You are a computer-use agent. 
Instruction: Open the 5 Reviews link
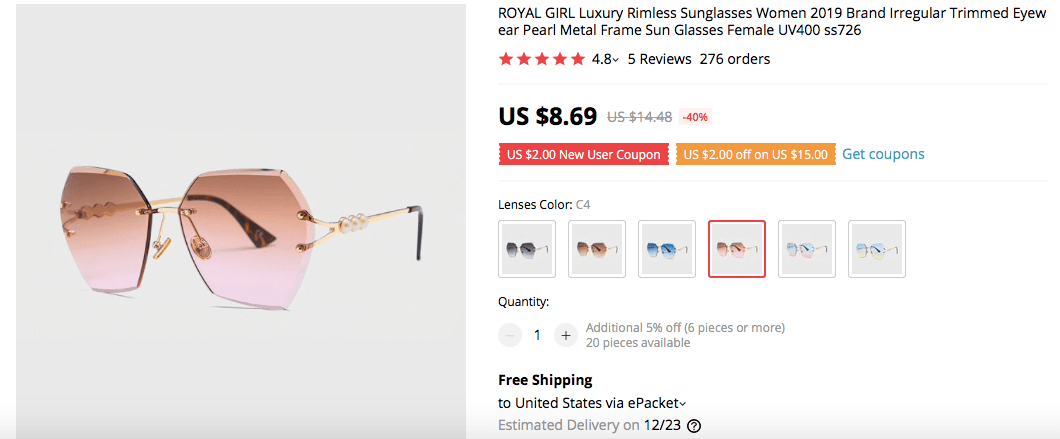[x=659, y=59]
